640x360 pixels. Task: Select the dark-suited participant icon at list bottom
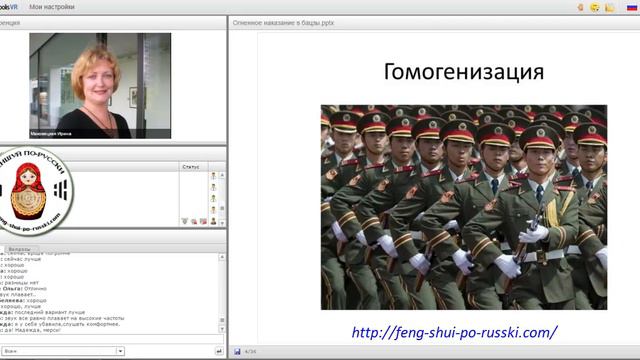click(x=213, y=221)
